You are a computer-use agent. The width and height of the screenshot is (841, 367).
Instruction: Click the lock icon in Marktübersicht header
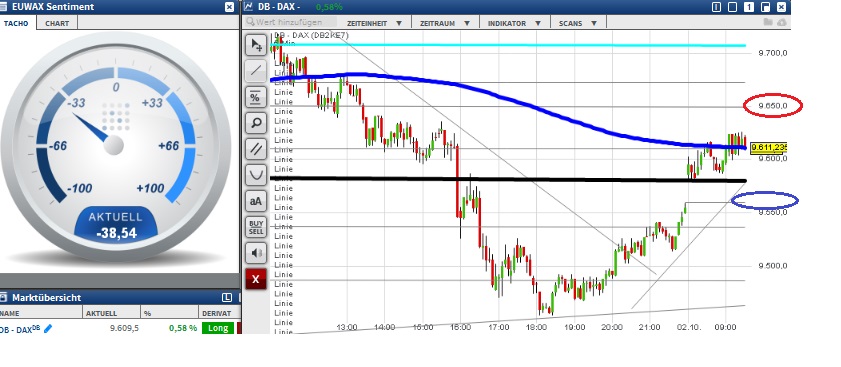(3, 297)
